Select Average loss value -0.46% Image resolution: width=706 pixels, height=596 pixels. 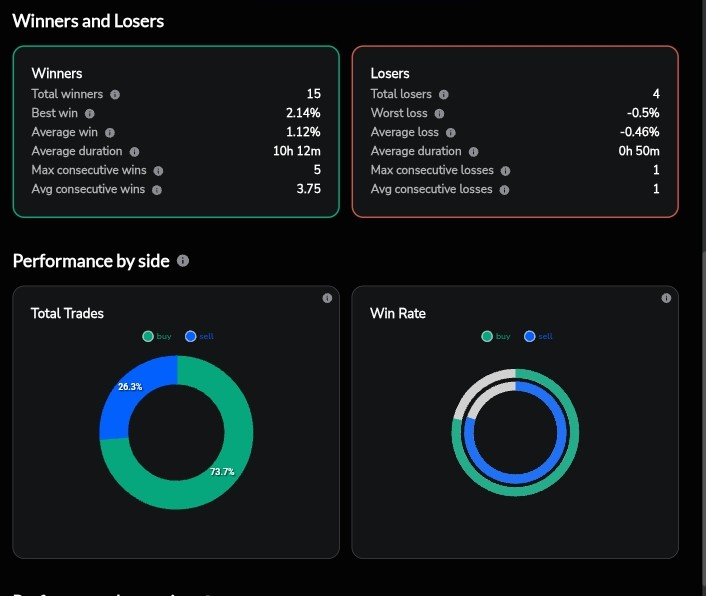tap(639, 132)
